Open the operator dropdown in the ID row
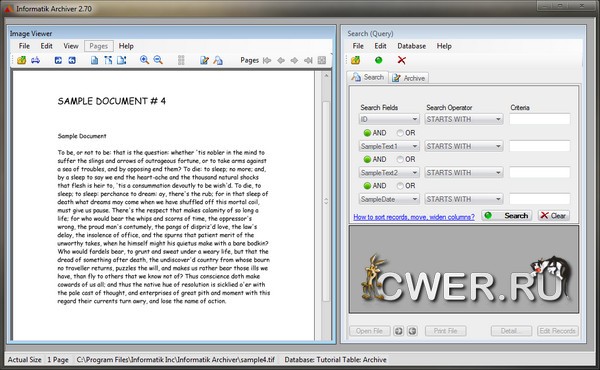Screen dimensions: 600x370 coord(464,119)
